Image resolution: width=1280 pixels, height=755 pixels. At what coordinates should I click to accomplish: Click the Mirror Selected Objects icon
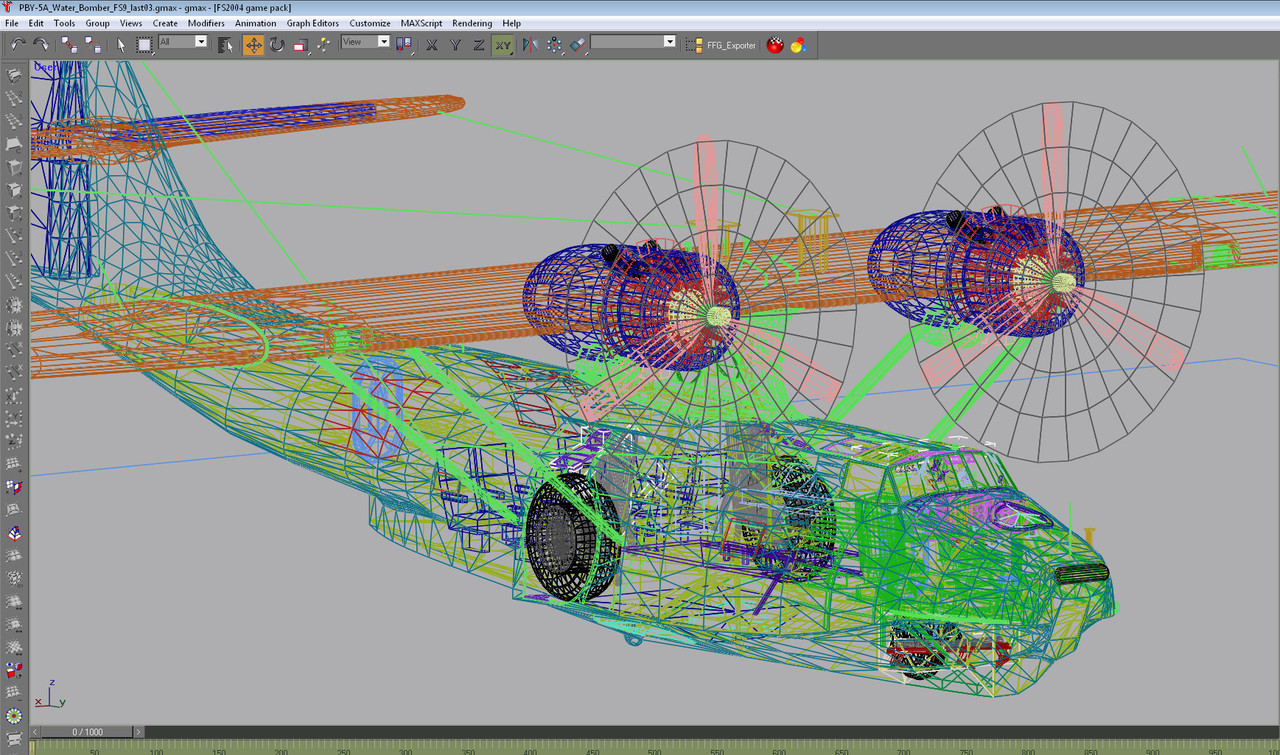[x=530, y=45]
